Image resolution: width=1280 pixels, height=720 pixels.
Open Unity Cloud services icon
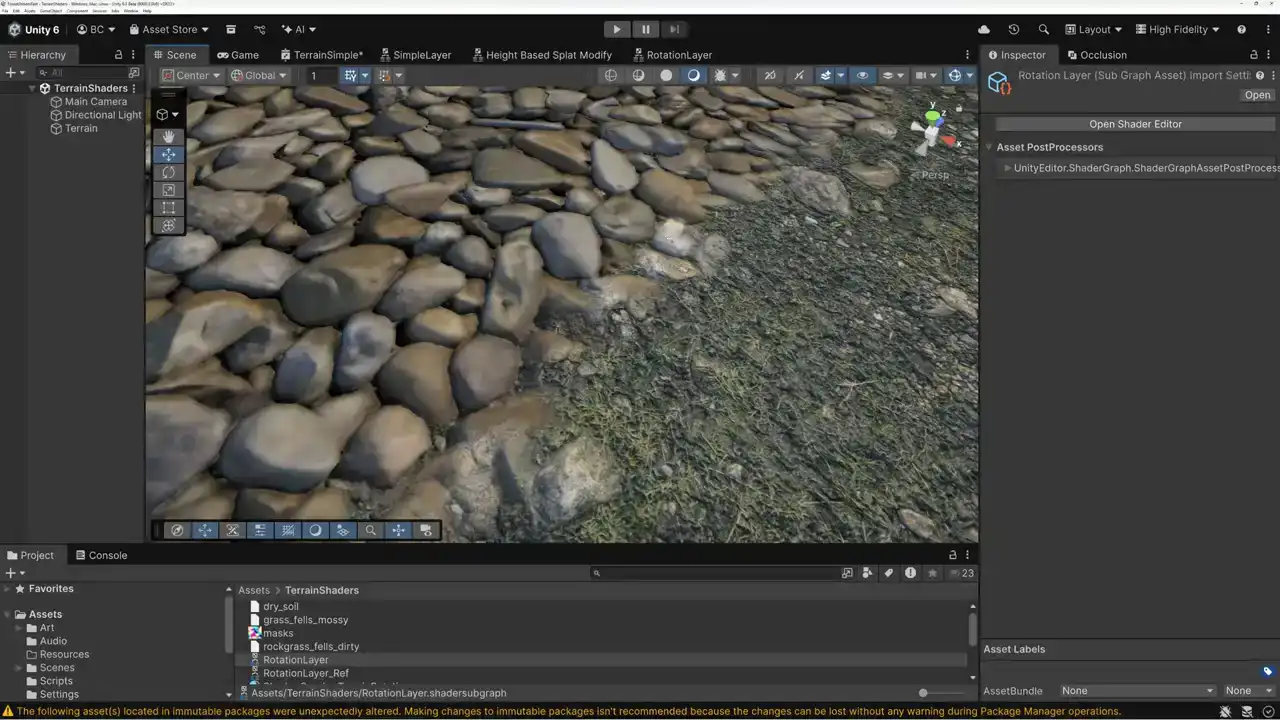point(984,30)
